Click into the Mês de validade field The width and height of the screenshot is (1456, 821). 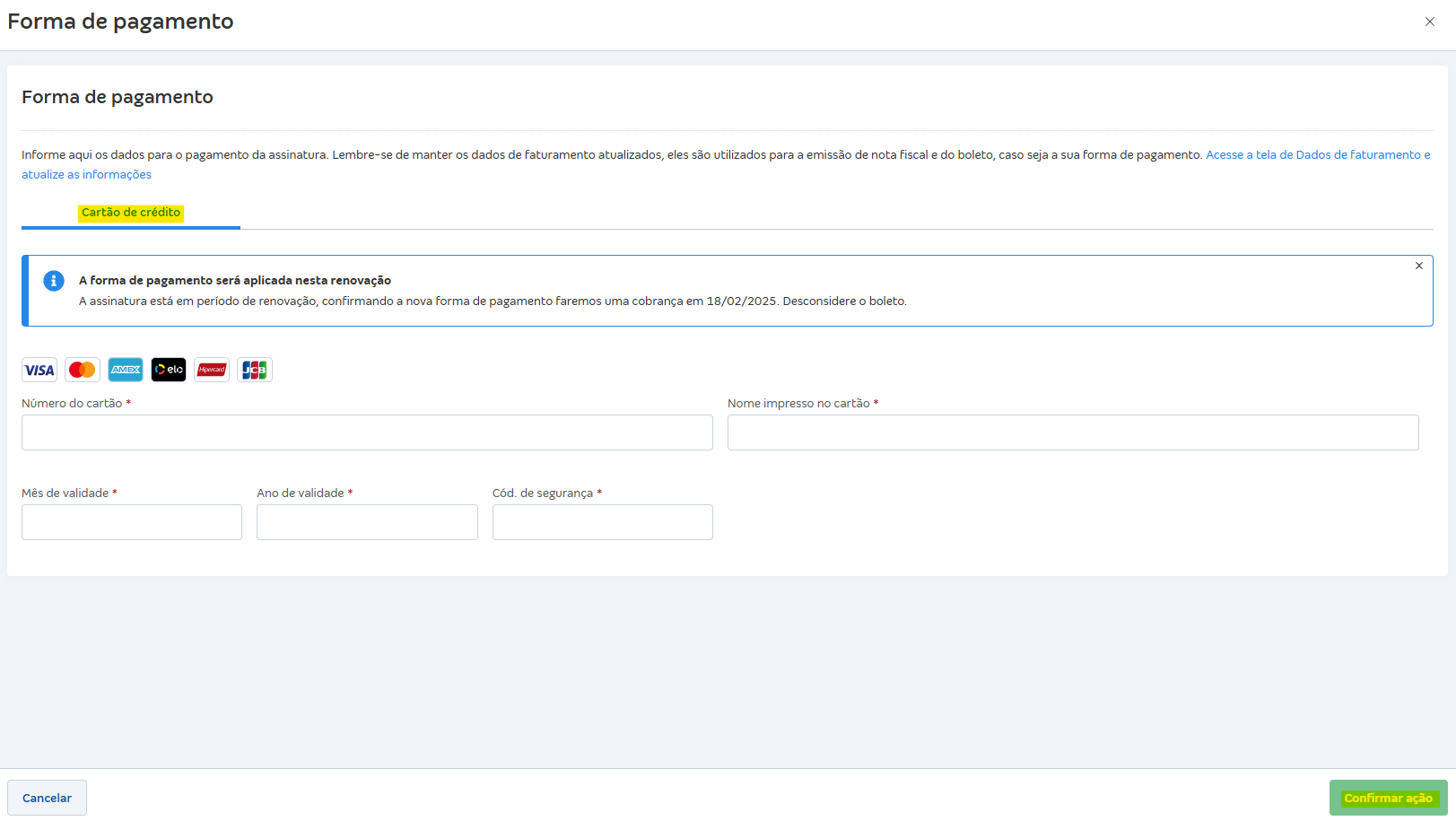(x=132, y=522)
